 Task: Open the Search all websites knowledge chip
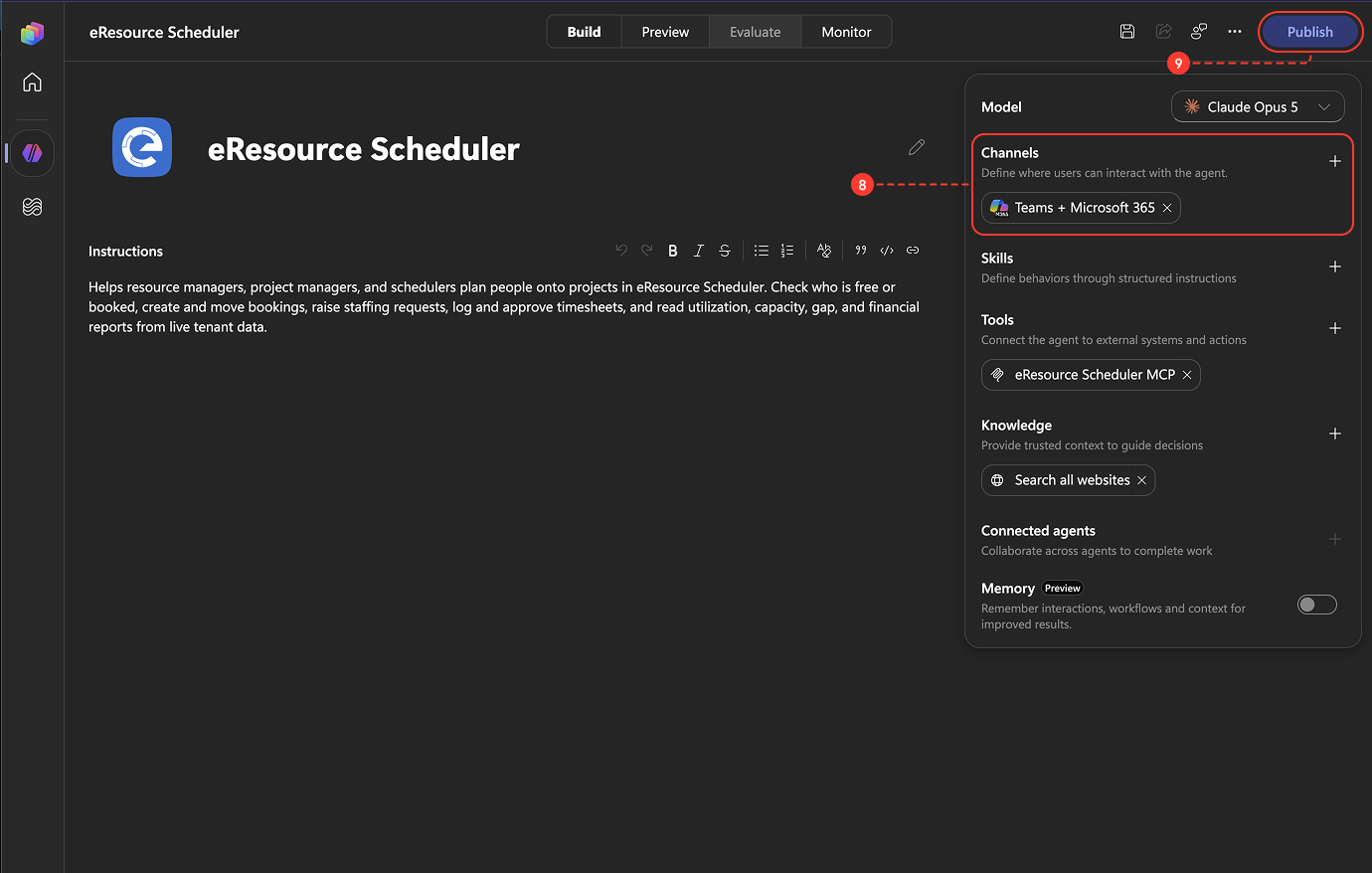click(x=1068, y=480)
